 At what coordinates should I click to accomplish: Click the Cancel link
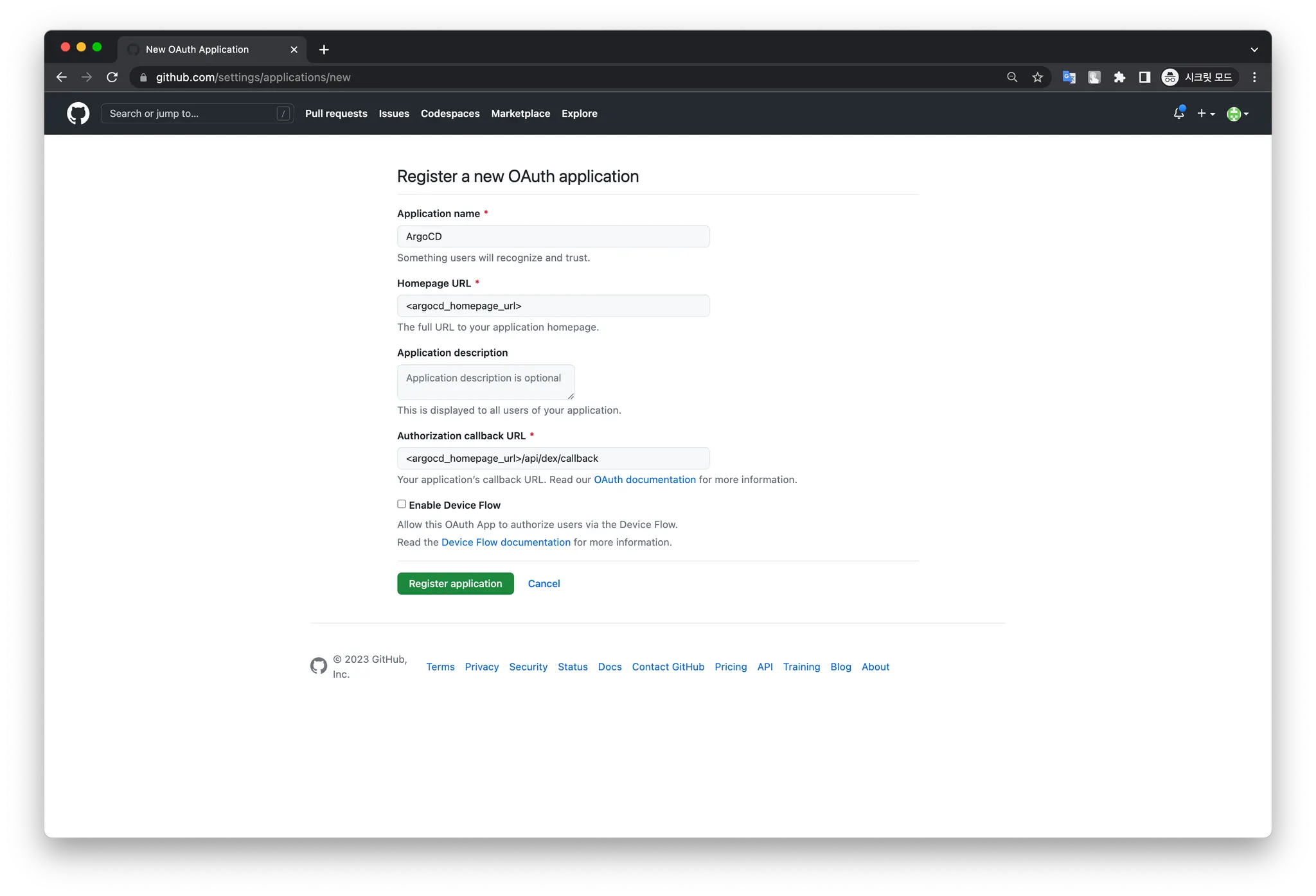pyautogui.click(x=544, y=583)
